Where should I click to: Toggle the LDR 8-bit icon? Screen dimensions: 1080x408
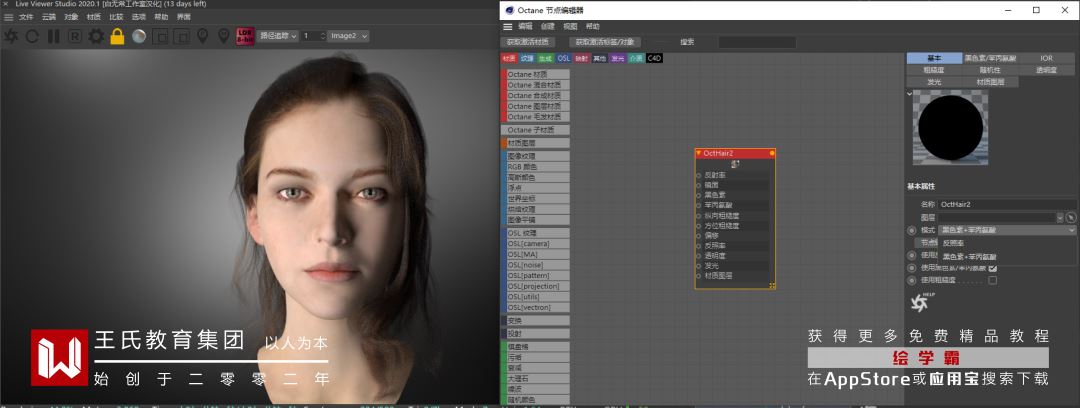click(245, 36)
